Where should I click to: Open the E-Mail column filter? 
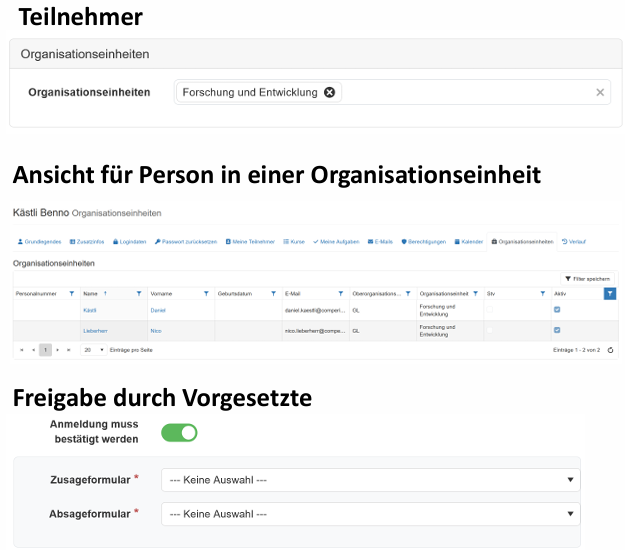tap(341, 294)
